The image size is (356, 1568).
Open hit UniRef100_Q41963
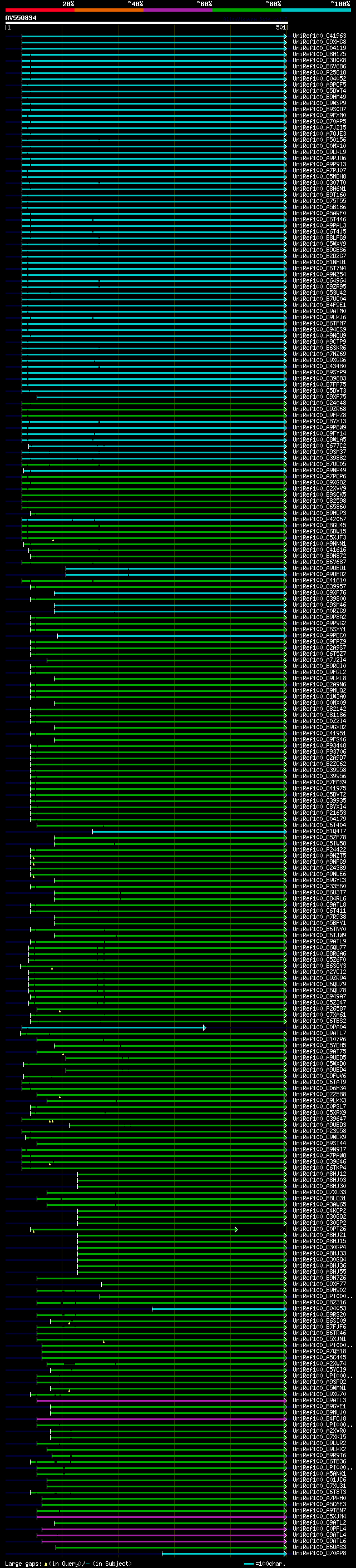(x=319, y=36)
